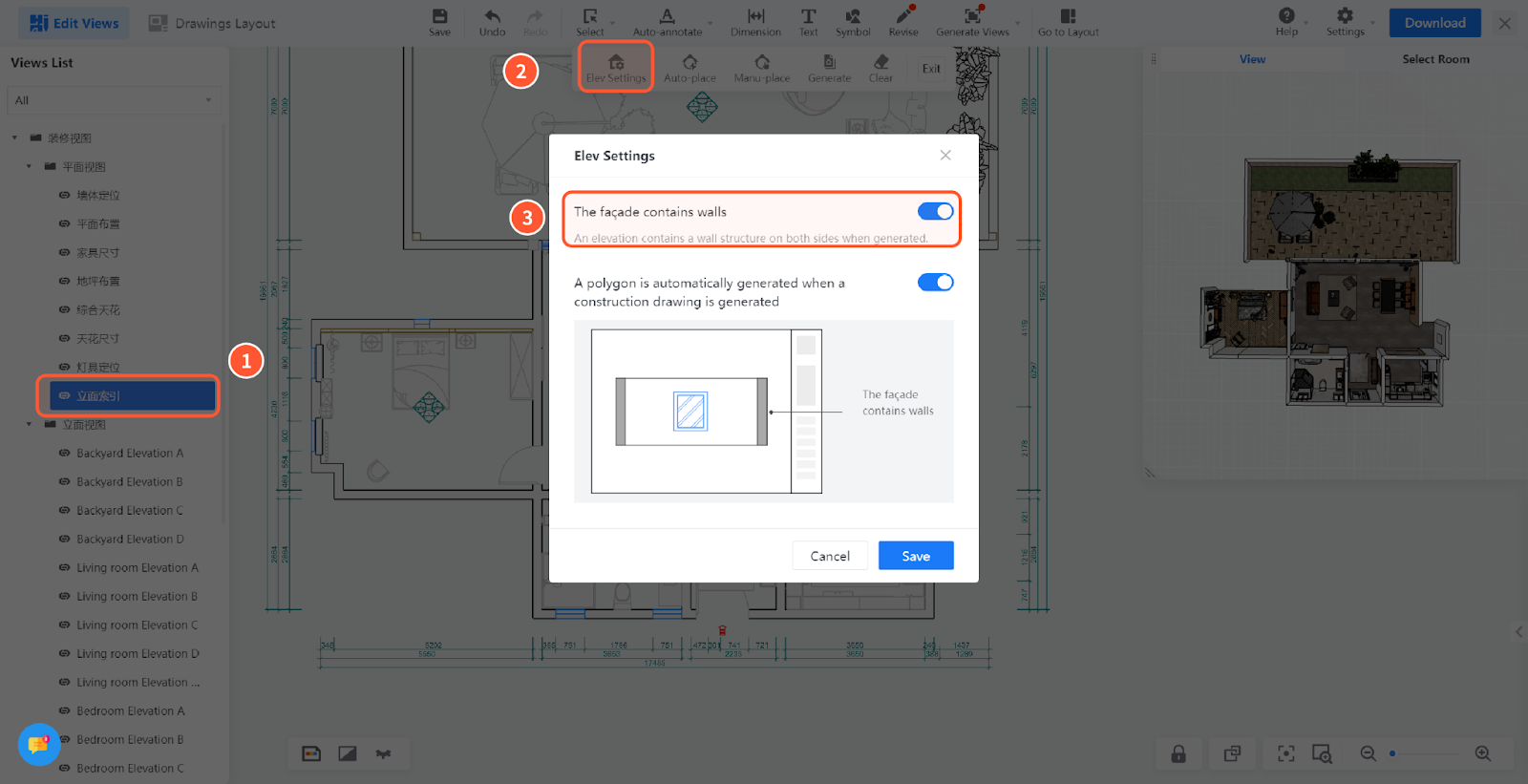Click Go to Layout icon

tap(1068, 16)
